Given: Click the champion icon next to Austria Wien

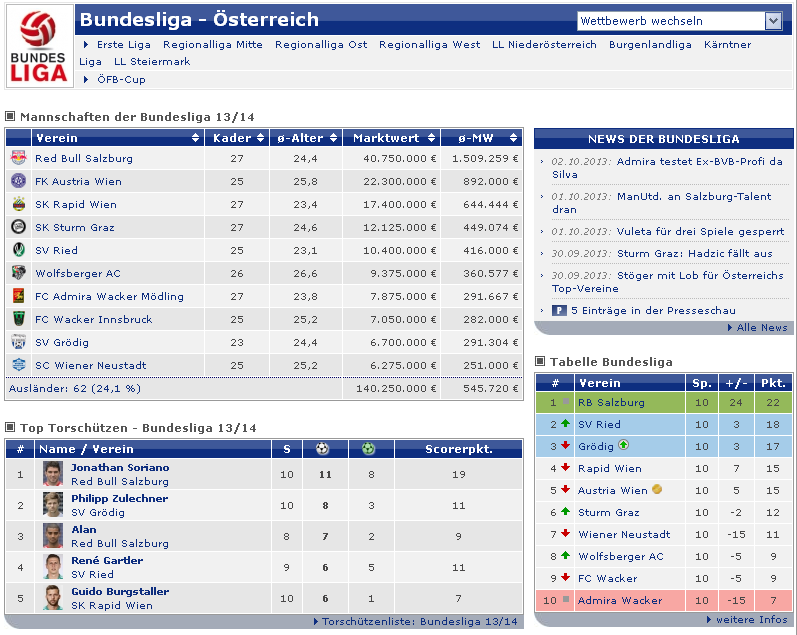Looking at the screenshot, I should 657,489.
